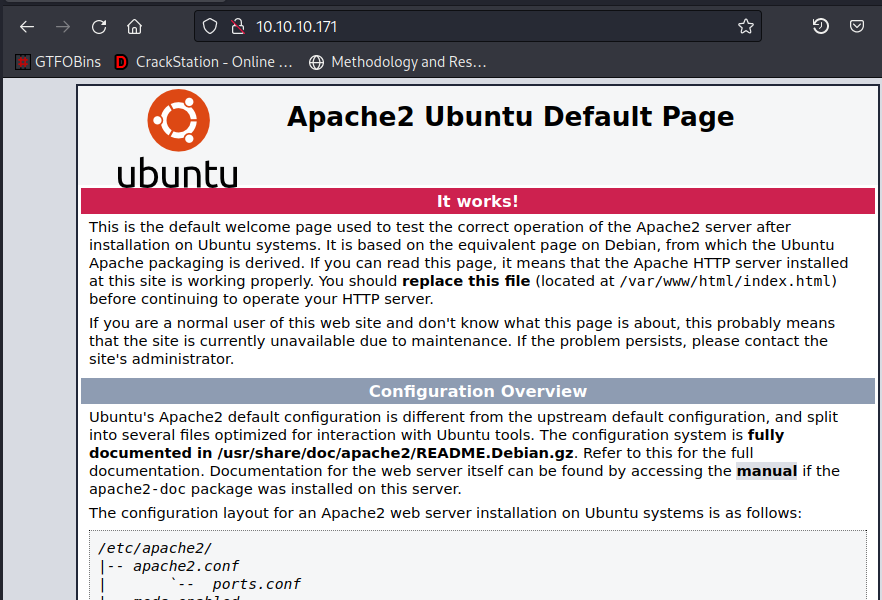882x600 pixels.
Task: Click the Ubuntu circle logo
Action: click(x=179, y=120)
